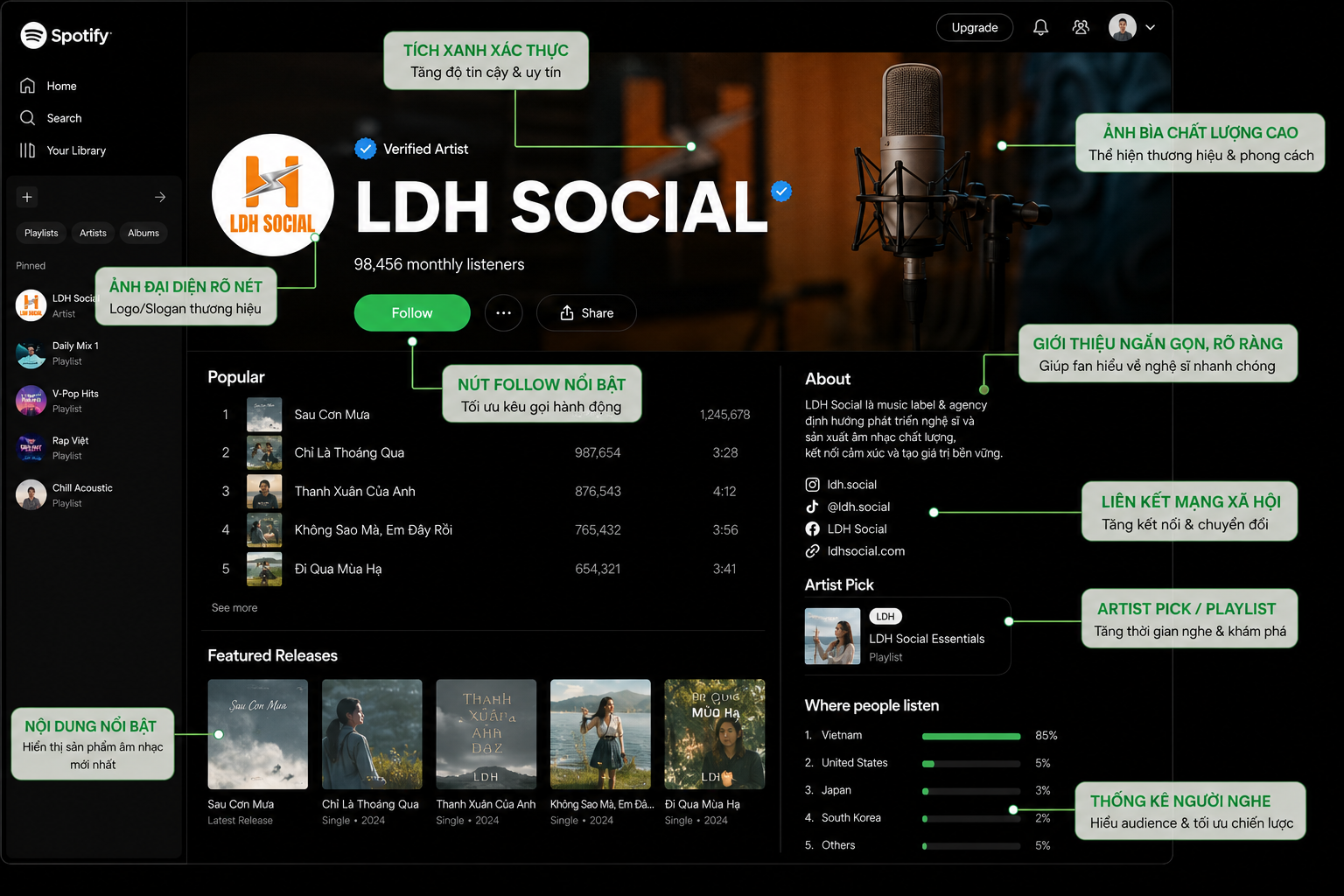The height and width of the screenshot is (896, 1344).
Task: Click the Share button
Action: point(586,313)
